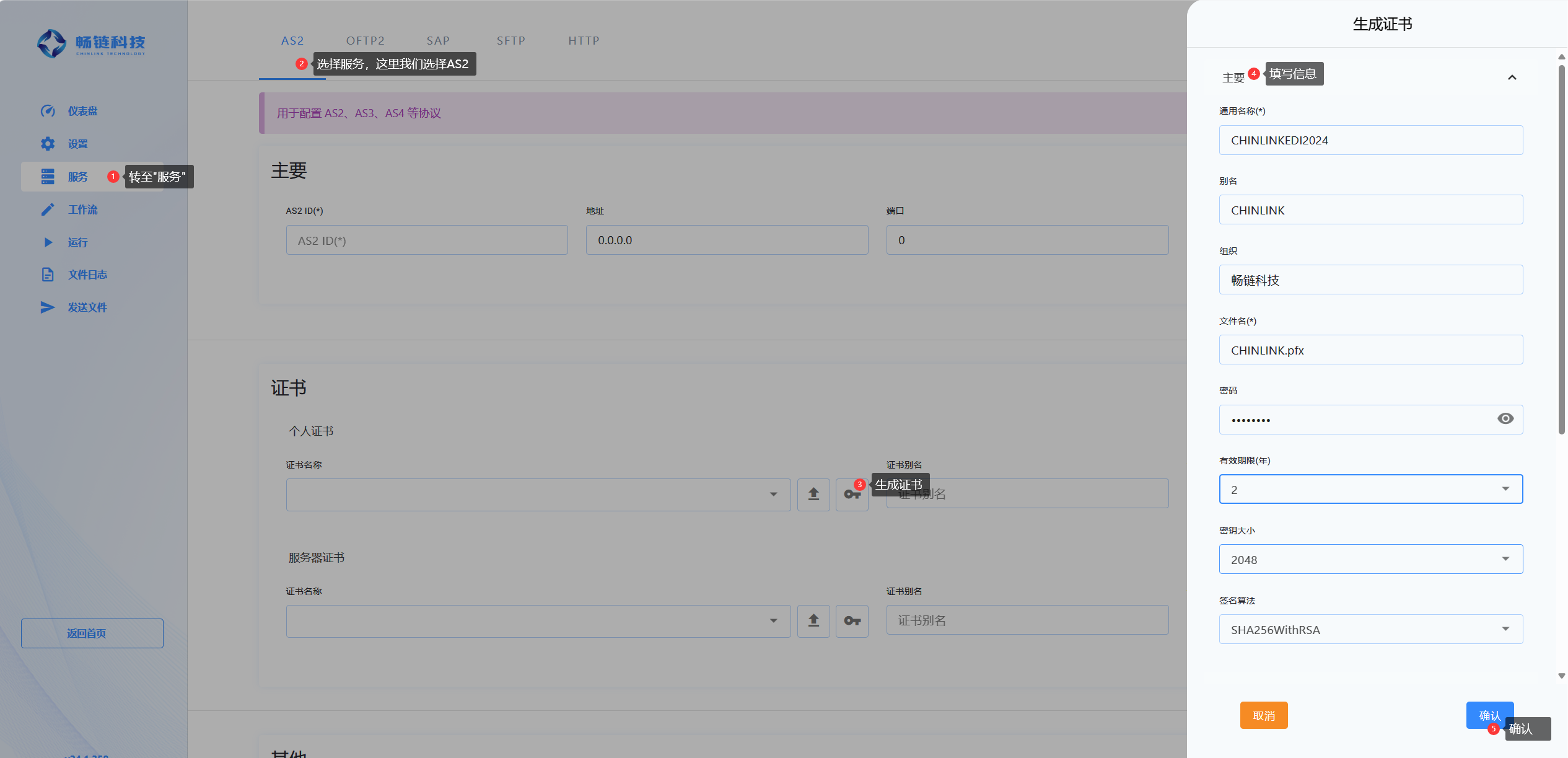Switch to the SFTP tab
1568x758 pixels.
510,41
